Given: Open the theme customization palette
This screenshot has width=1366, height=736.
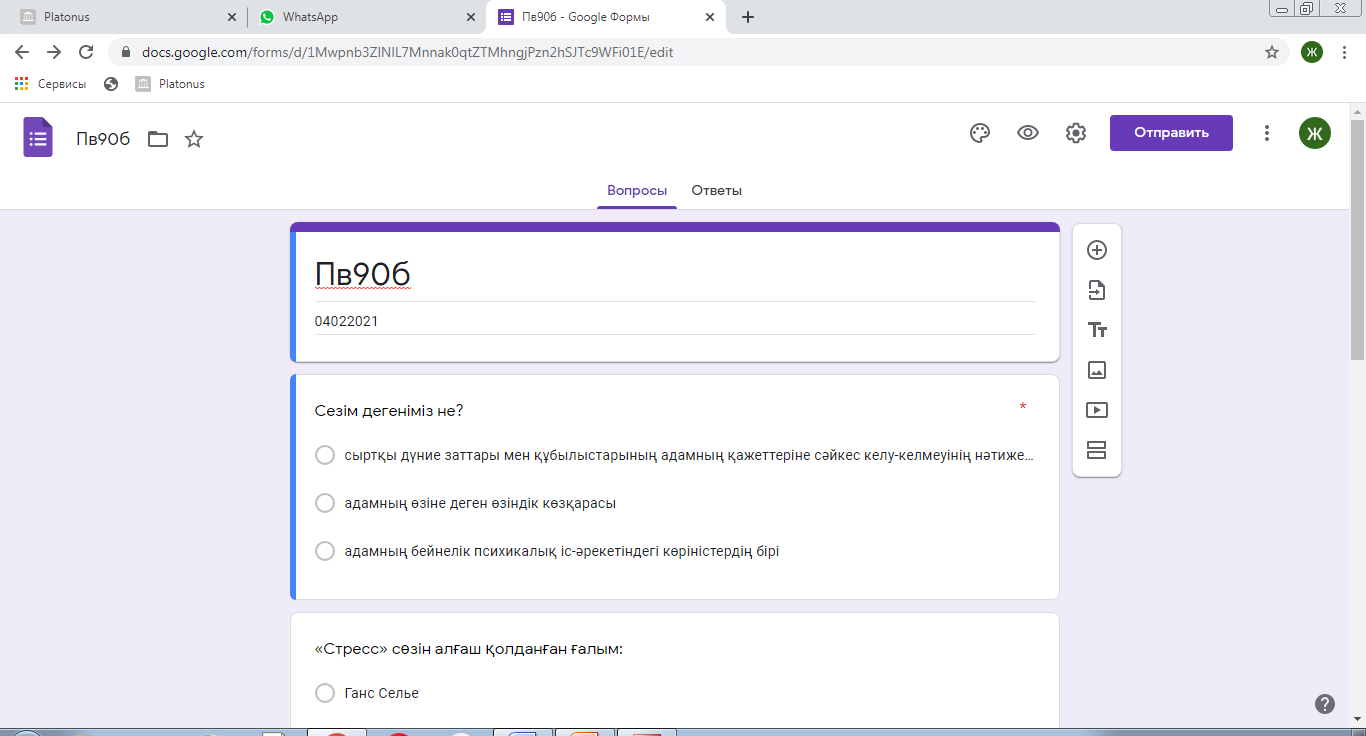Looking at the screenshot, I should click(x=980, y=133).
